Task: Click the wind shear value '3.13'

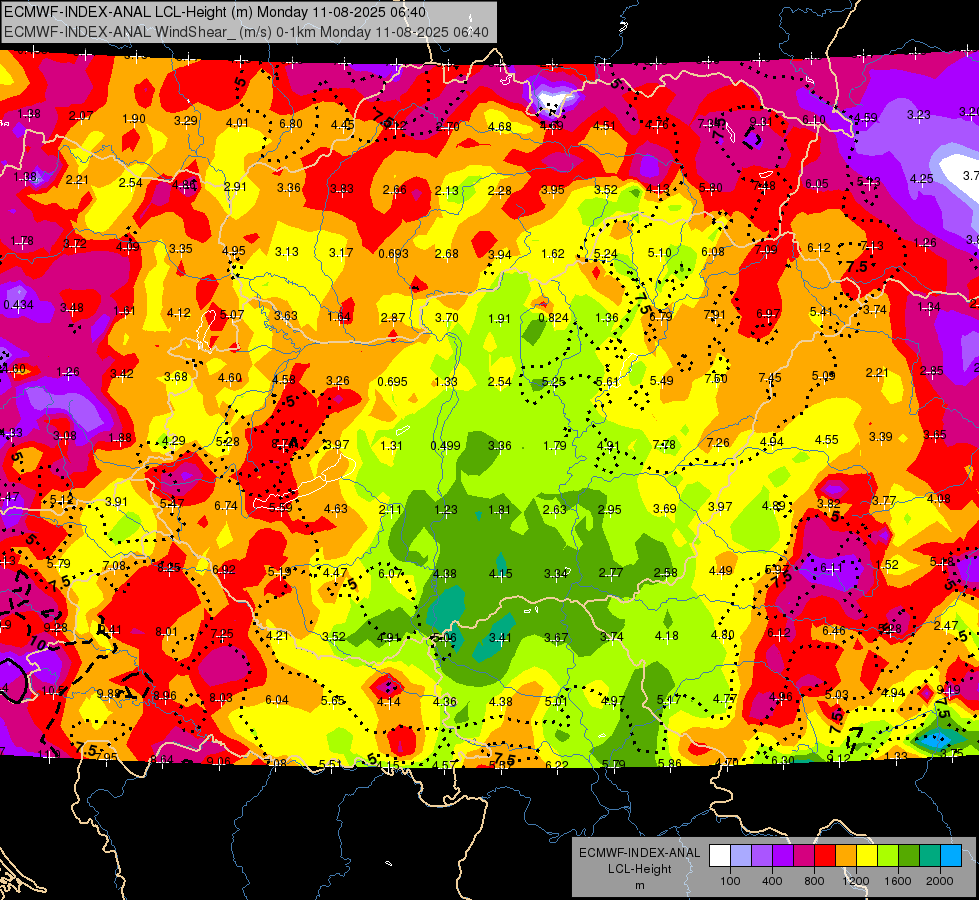Action: (287, 252)
